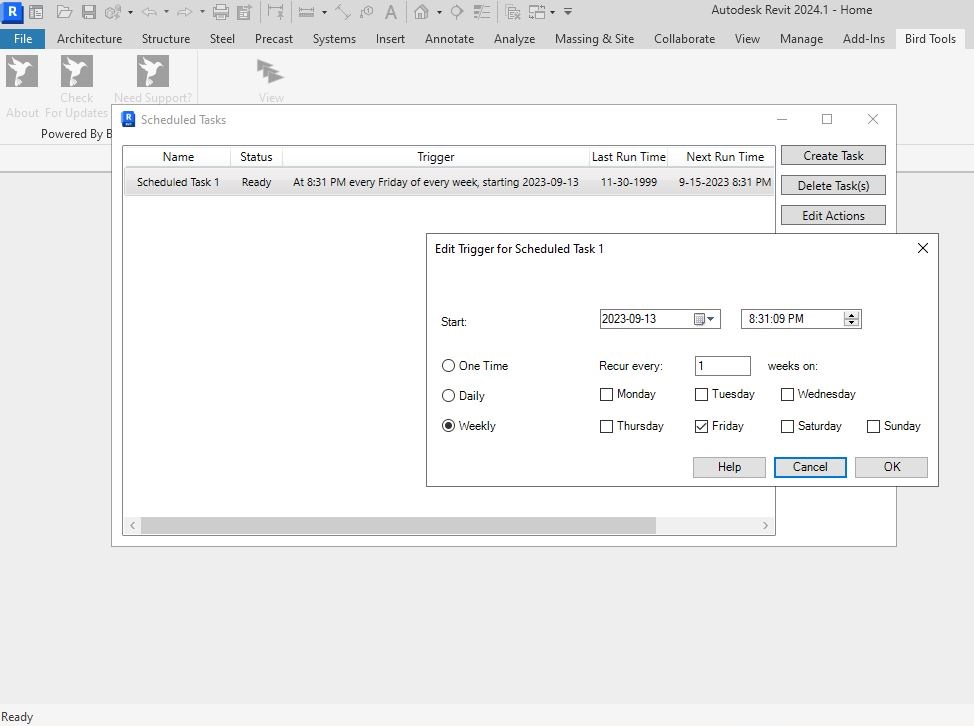Check the Wednesday checkbox
Screen dimensions: 974x726
click(x=787, y=394)
